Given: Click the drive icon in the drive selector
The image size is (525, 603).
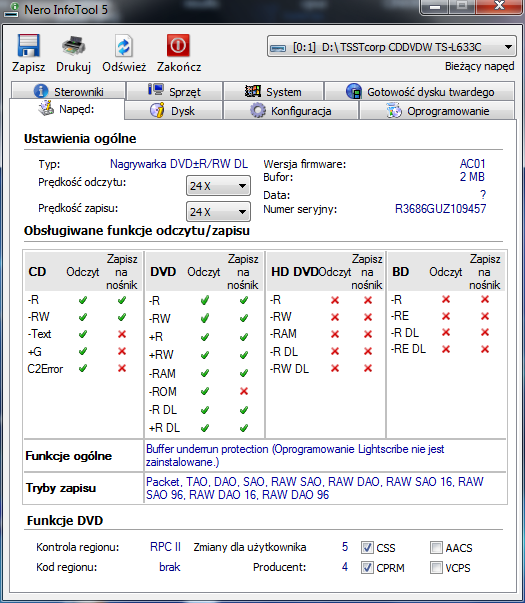Looking at the screenshot, I should point(278,48).
